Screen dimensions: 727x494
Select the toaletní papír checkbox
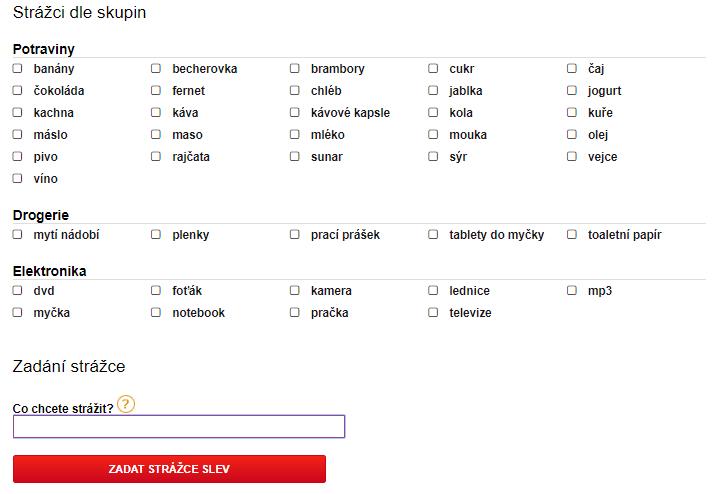pos(572,234)
